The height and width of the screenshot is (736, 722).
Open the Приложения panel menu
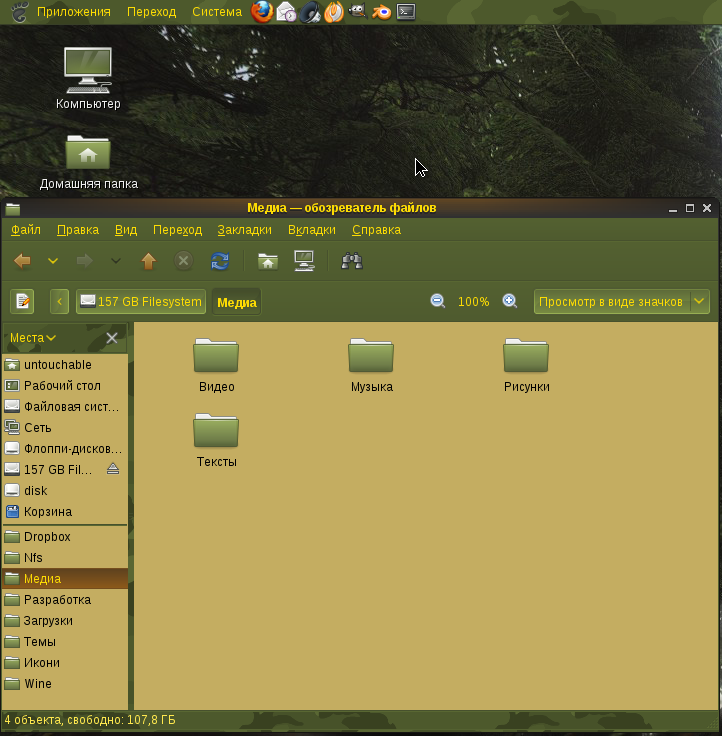point(74,12)
